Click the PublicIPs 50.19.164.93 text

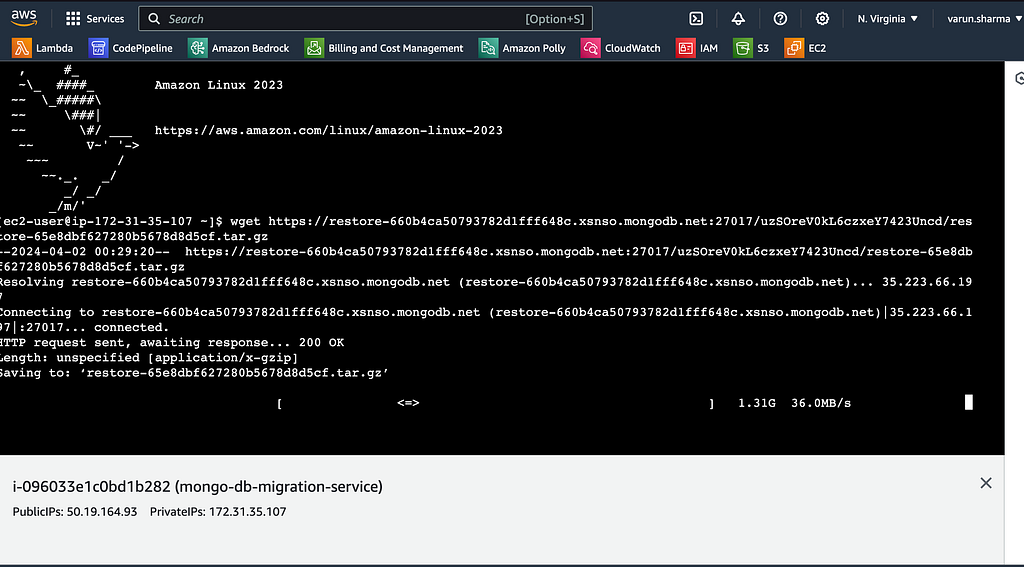75,511
